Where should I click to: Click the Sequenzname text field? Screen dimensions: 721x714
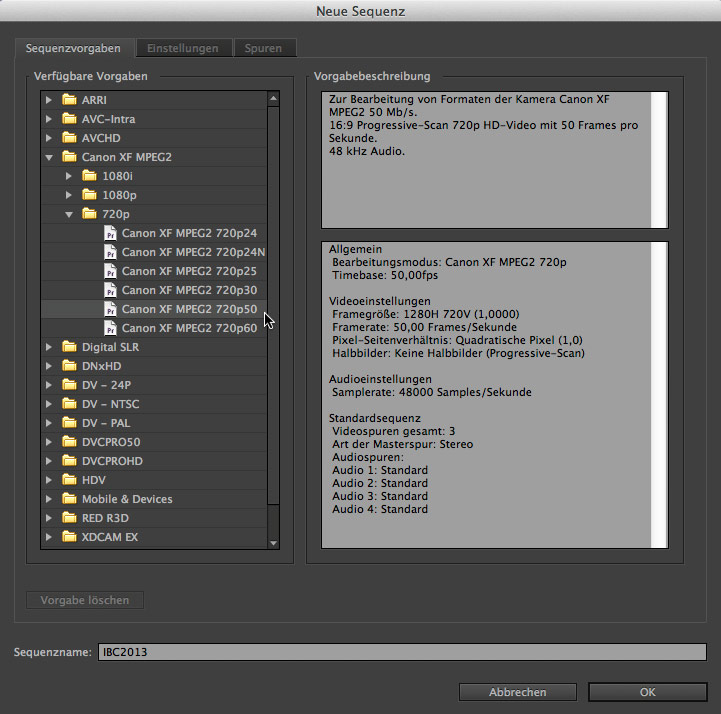[x=401, y=652]
